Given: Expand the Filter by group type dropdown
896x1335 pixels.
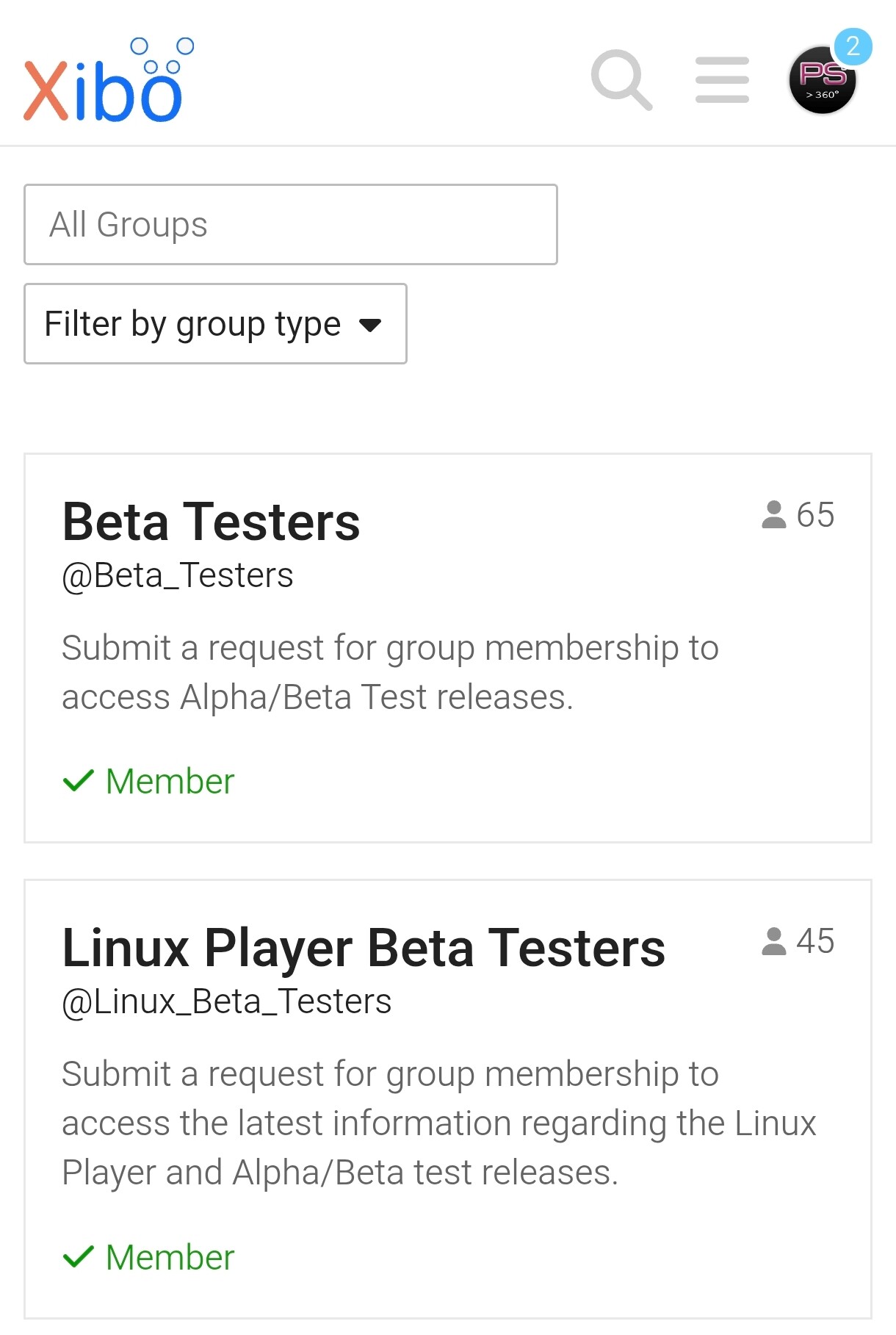Looking at the screenshot, I should pyautogui.click(x=215, y=323).
